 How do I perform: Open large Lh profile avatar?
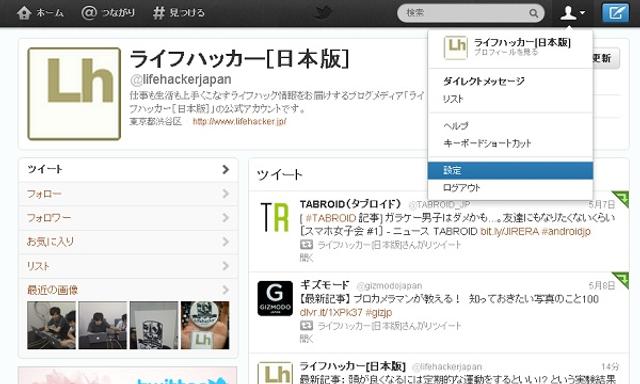(x=74, y=94)
